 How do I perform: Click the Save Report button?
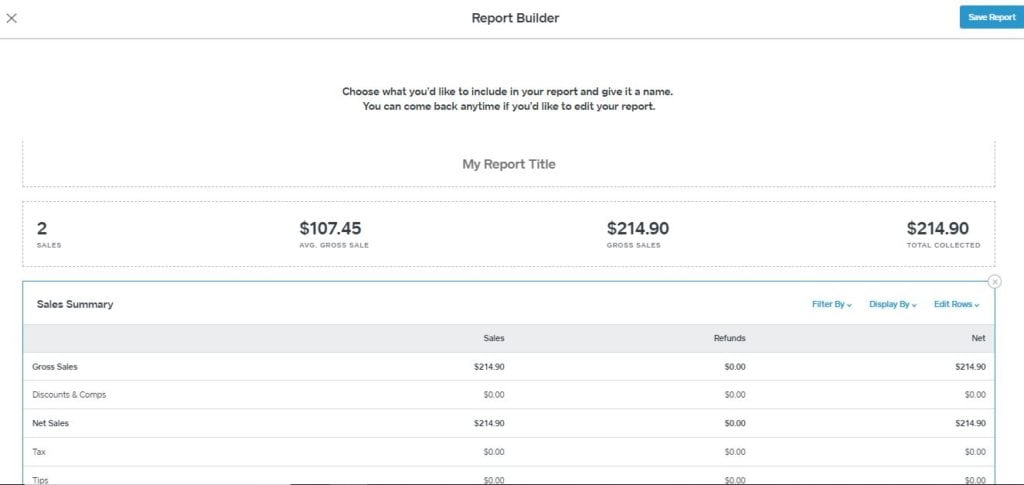tap(991, 18)
